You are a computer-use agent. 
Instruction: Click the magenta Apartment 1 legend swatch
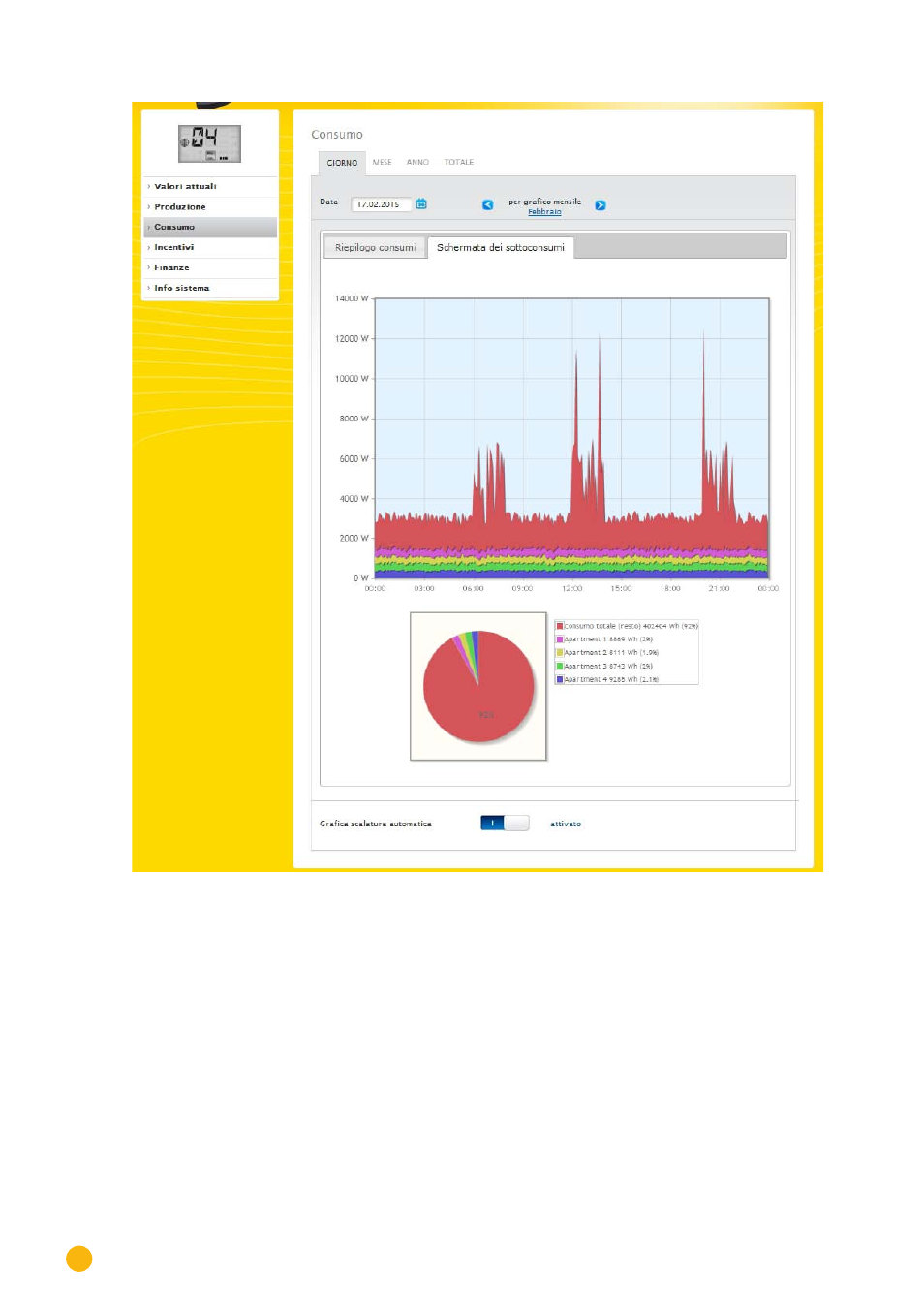[x=560, y=639]
